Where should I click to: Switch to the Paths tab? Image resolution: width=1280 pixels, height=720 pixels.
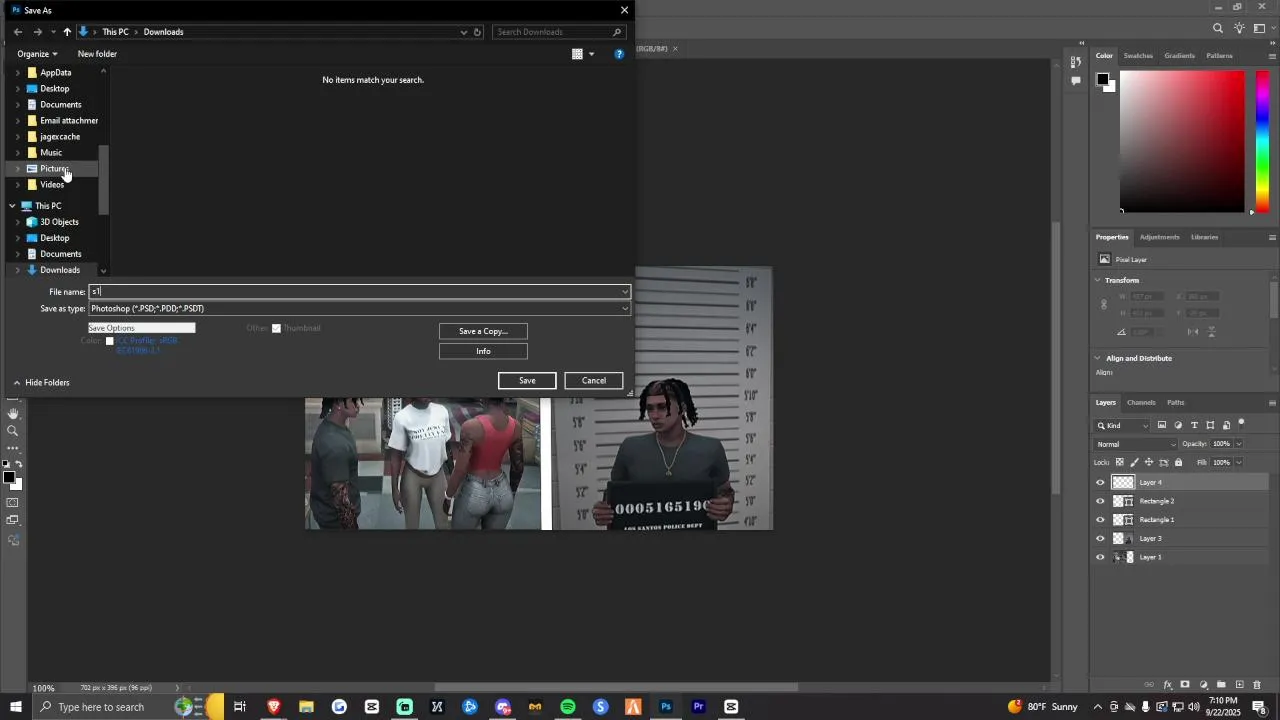coord(1175,402)
